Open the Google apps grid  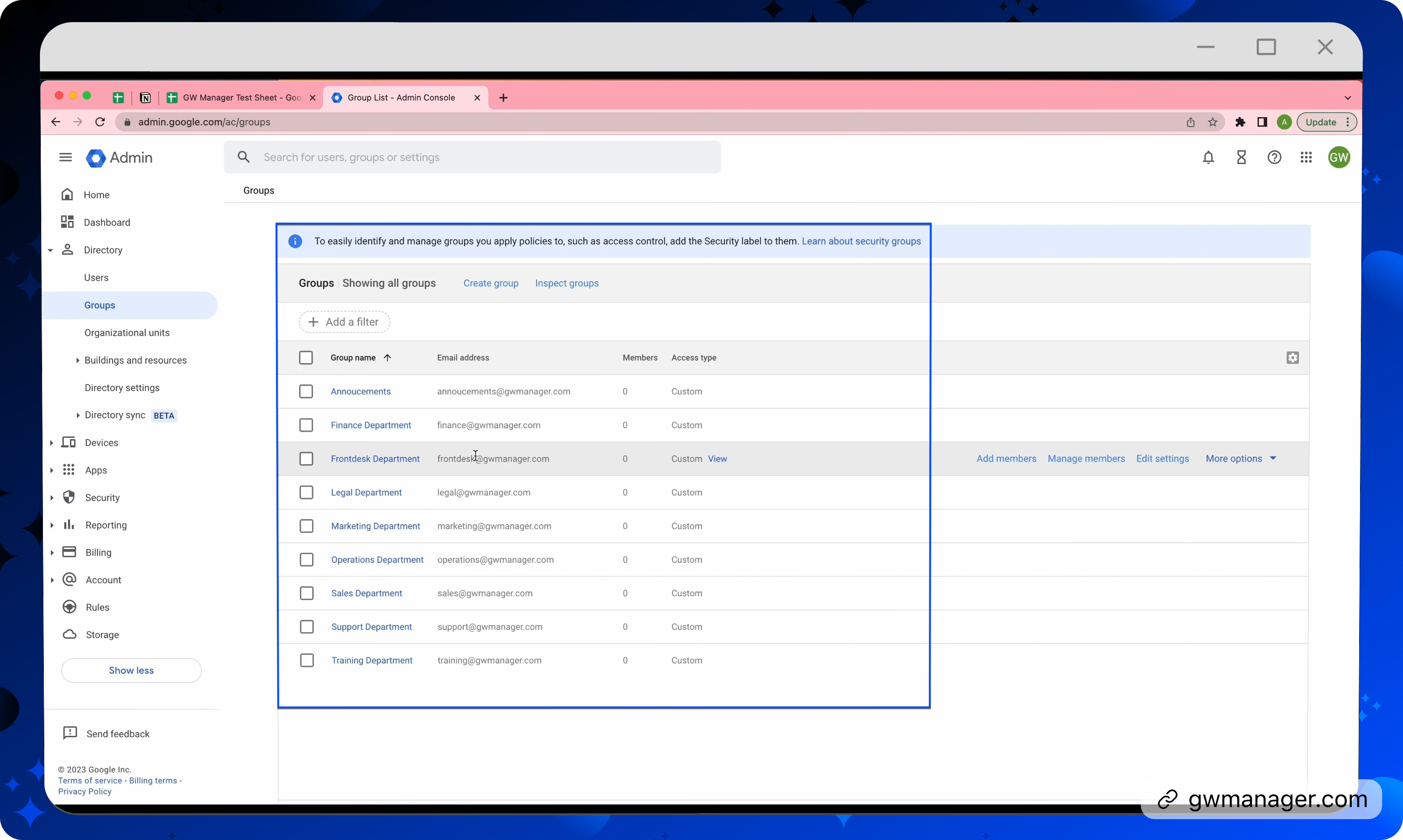[x=1306, y=157]
